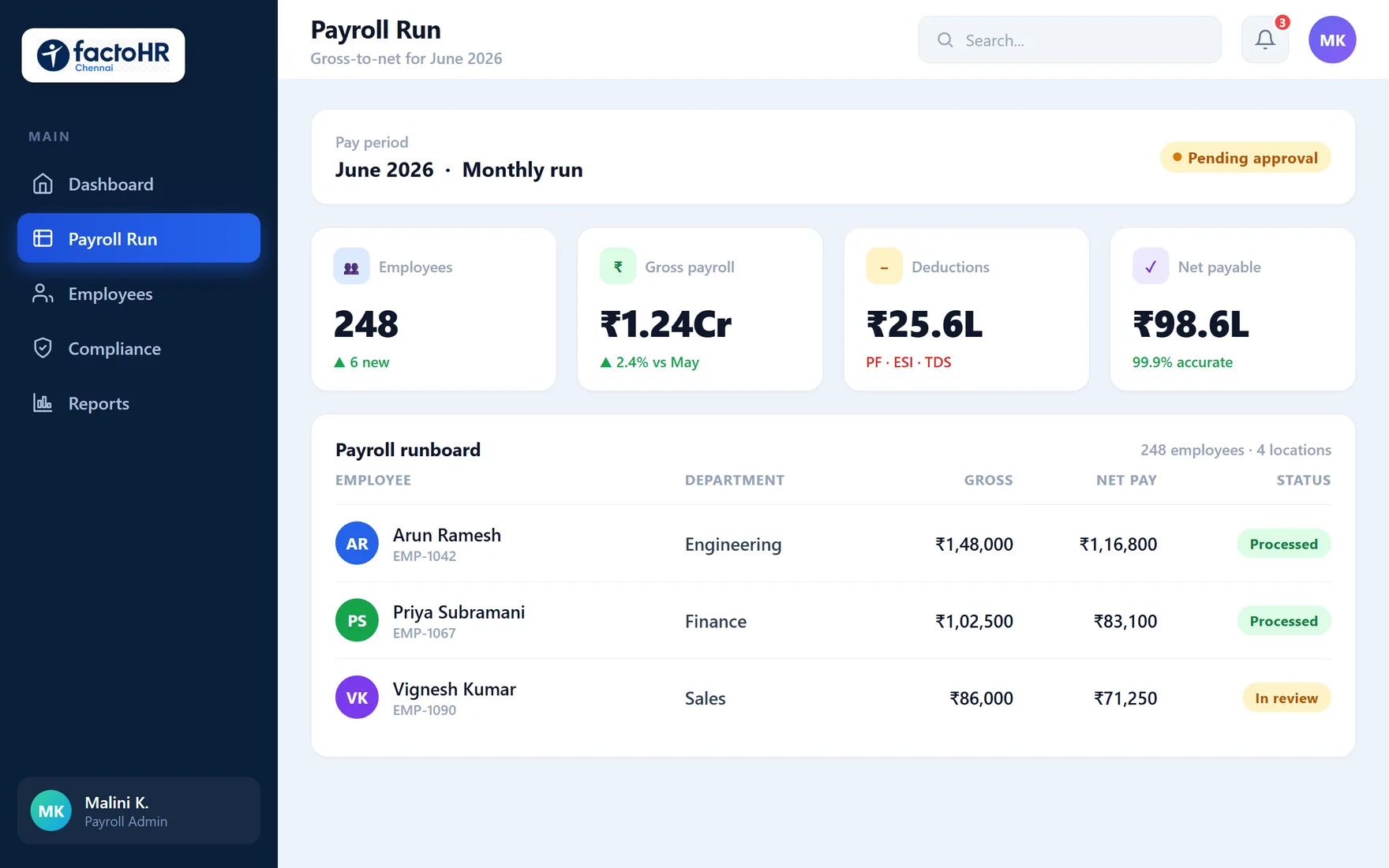Screen dimensions: 1389x868
Task: Click the Finance department cell
Action: click(x=716, y=622)
